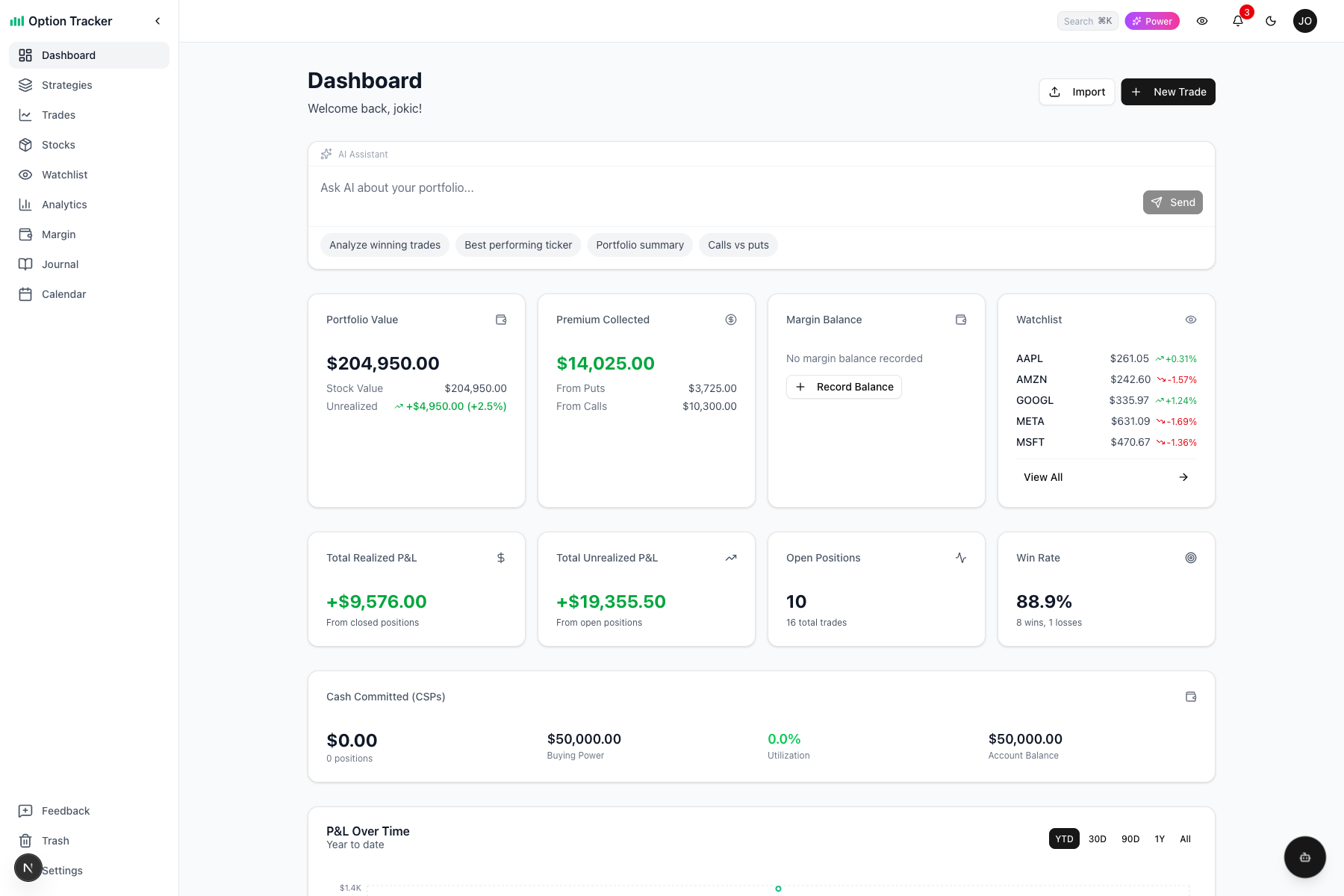Open the Strategies section in sidebar

66,84
